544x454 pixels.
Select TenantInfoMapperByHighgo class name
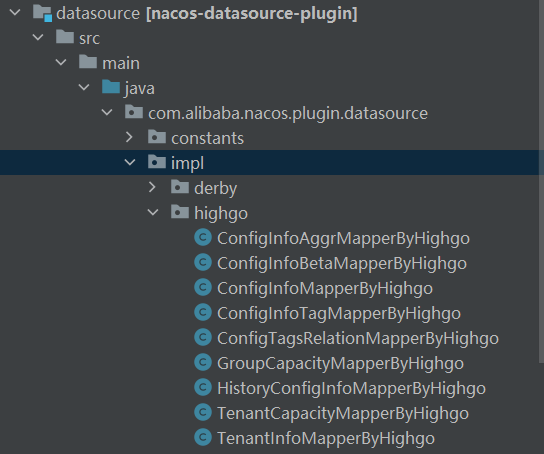(326, 438)
